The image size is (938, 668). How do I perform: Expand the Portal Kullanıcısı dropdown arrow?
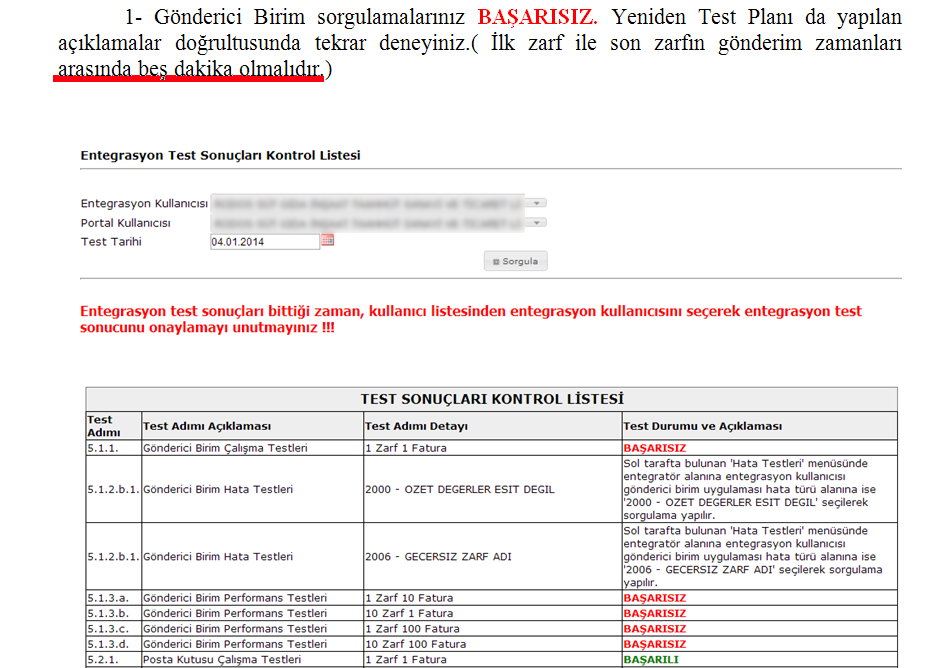[539, 222]
